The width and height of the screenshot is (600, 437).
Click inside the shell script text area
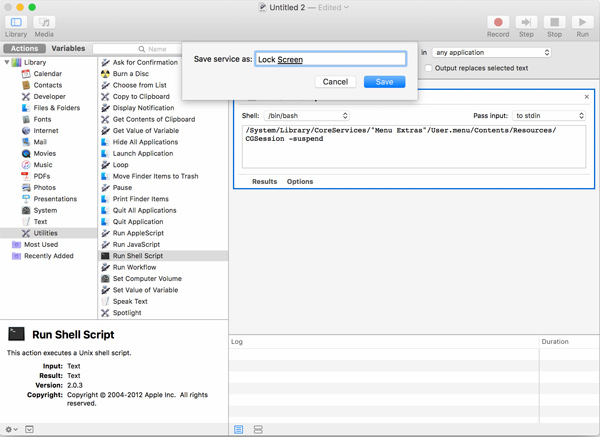414,147
